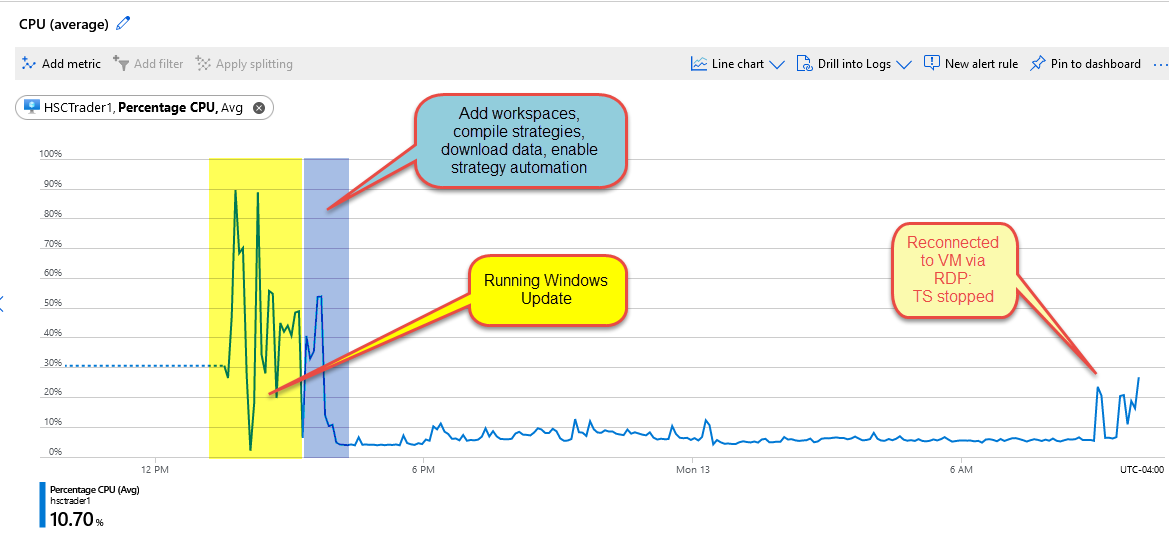Click the Mon 13 time axis label
This screenshot has width=1169, height=541.
tap(693, 469)
